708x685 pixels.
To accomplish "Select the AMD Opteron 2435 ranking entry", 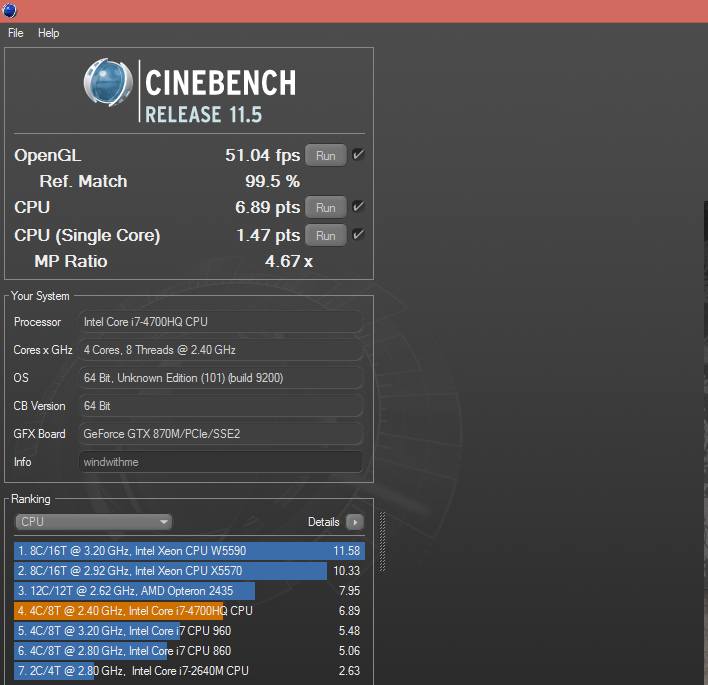I will click(x=189, y=591).
